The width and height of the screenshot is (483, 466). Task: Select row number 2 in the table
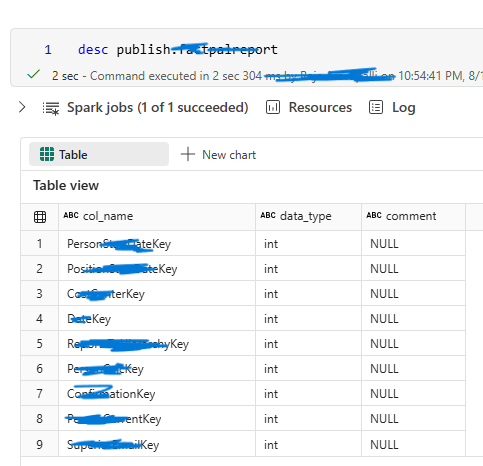(39, 269)
